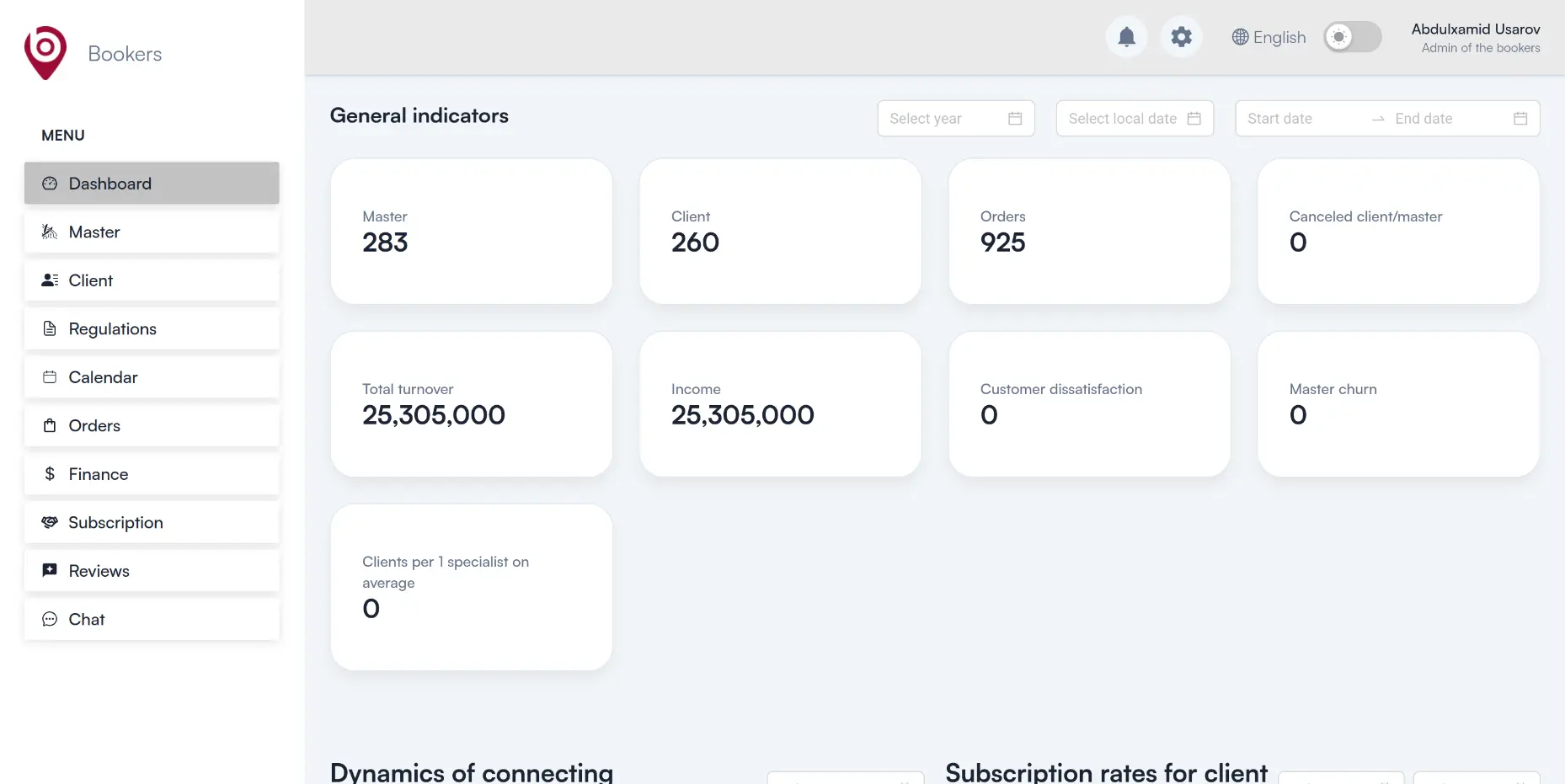
Task: Click the dollar icon next to Finance
Action: (x=50, y=474)
